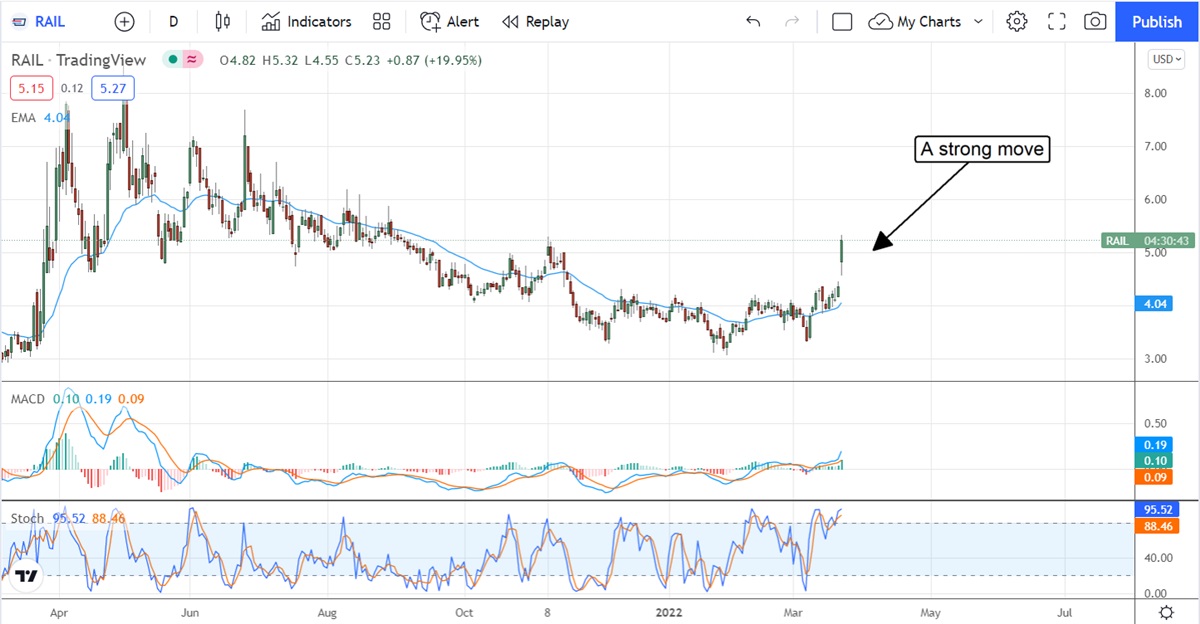The image size is (1200, 624).
Task: Select the 'A strong move' annotation
Action: point(982,150)
